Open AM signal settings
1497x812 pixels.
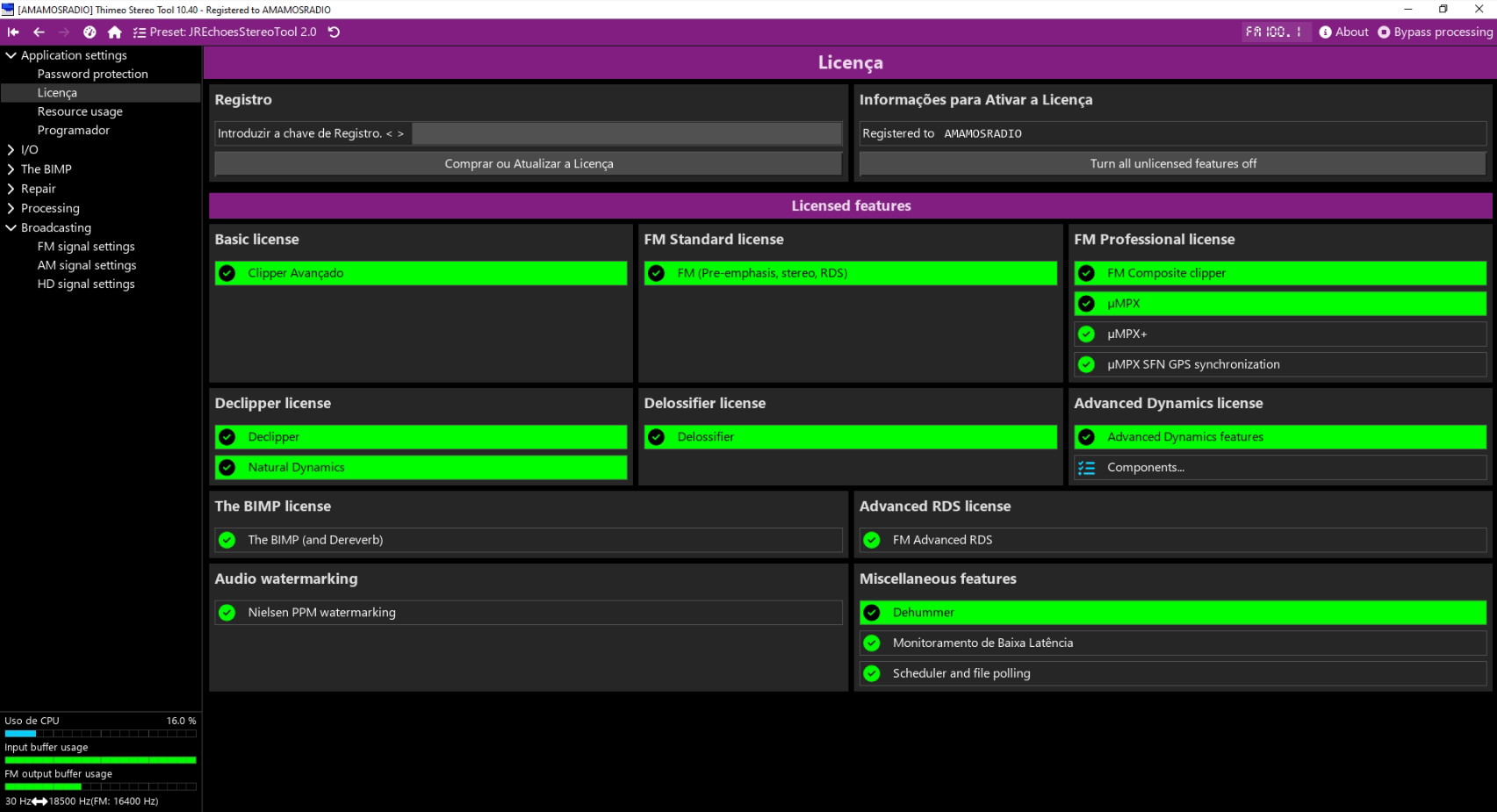click(x=87, y=265)
